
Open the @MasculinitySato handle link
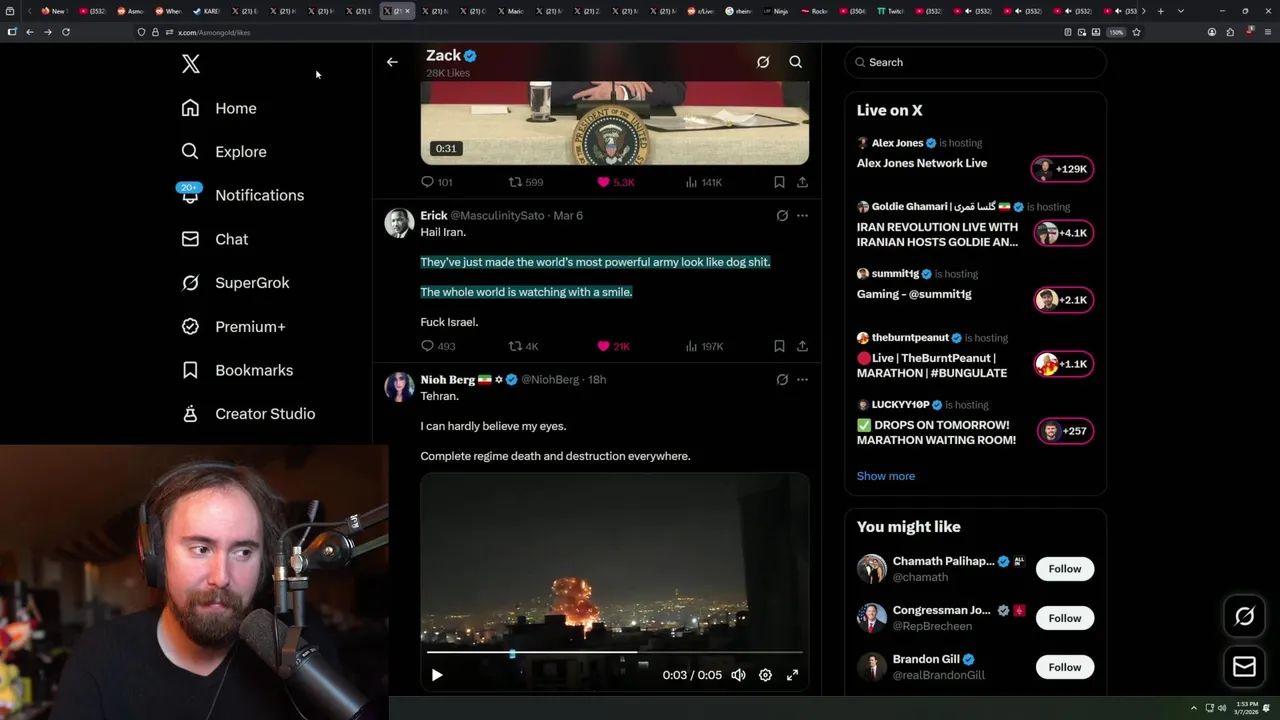pyautogui.click(x=497, y=215)
